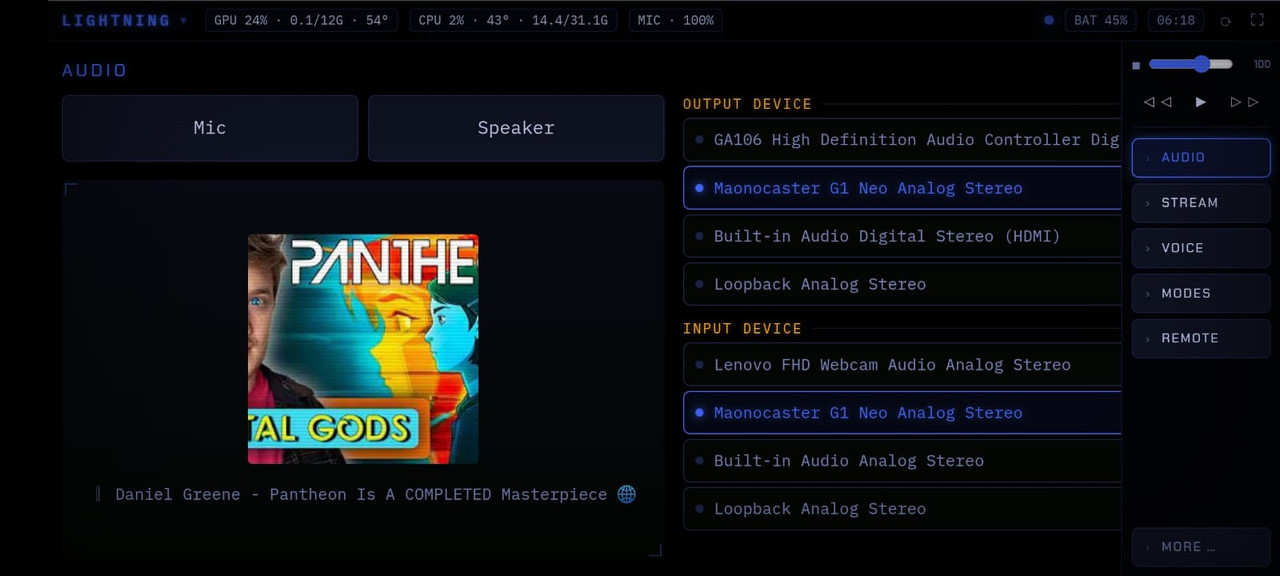Open the AUDIO sidebar section
This screenshot has width=1280, height=576.
1201,158
